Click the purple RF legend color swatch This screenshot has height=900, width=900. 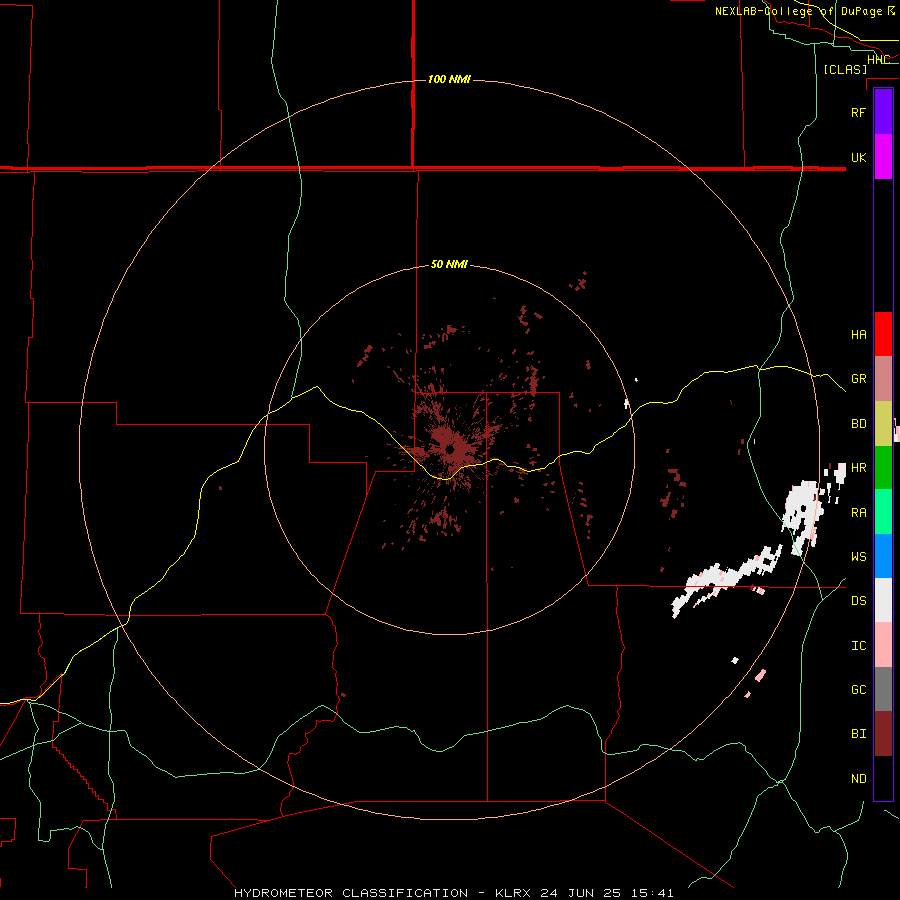(x=883, y=112)
